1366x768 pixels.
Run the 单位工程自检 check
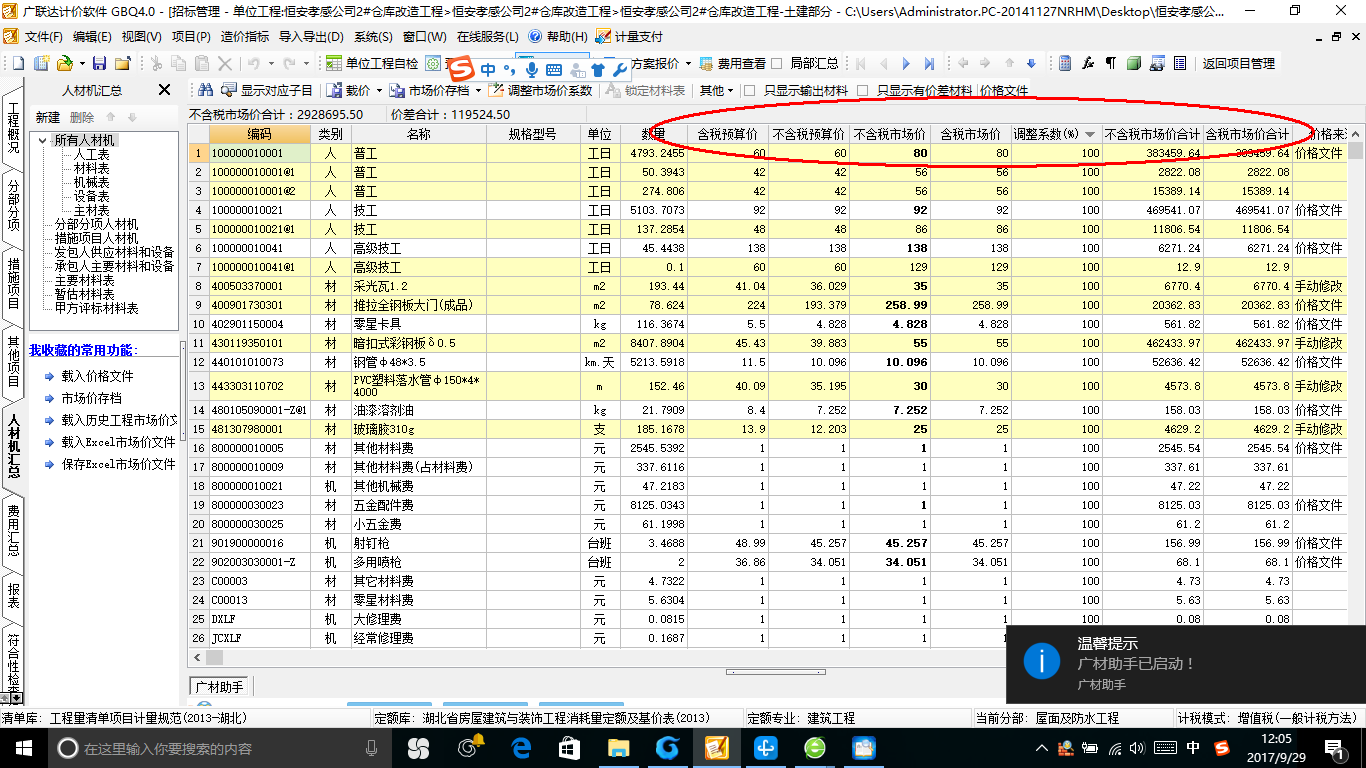pos(372,63)
